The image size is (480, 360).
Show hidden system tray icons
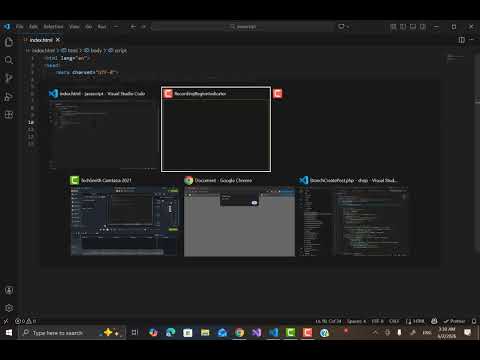(375, 333)
